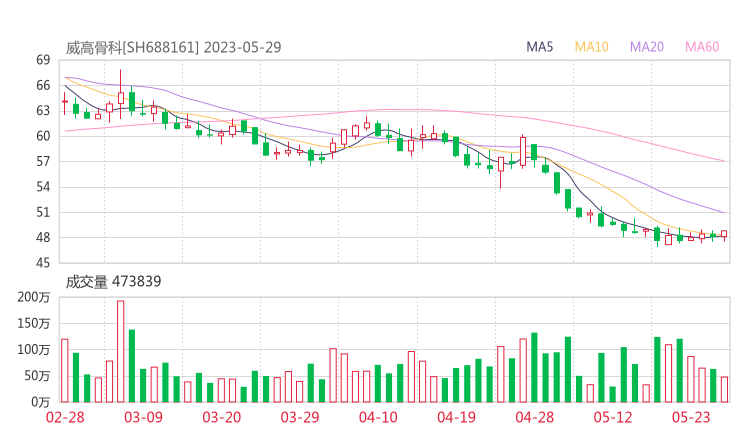Click the 04-28 date label
Screen dimensions: 740x440
[x=535, y=417]
